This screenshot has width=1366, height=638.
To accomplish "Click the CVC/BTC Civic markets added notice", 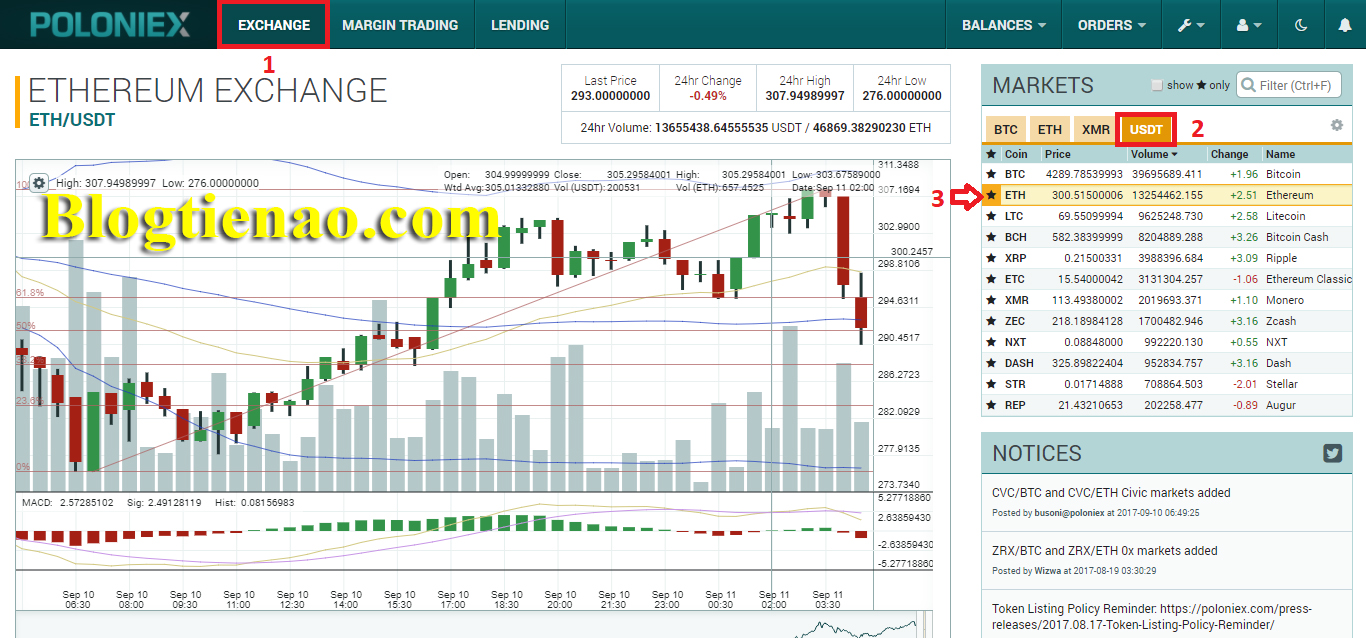I will coord(1111,493).
